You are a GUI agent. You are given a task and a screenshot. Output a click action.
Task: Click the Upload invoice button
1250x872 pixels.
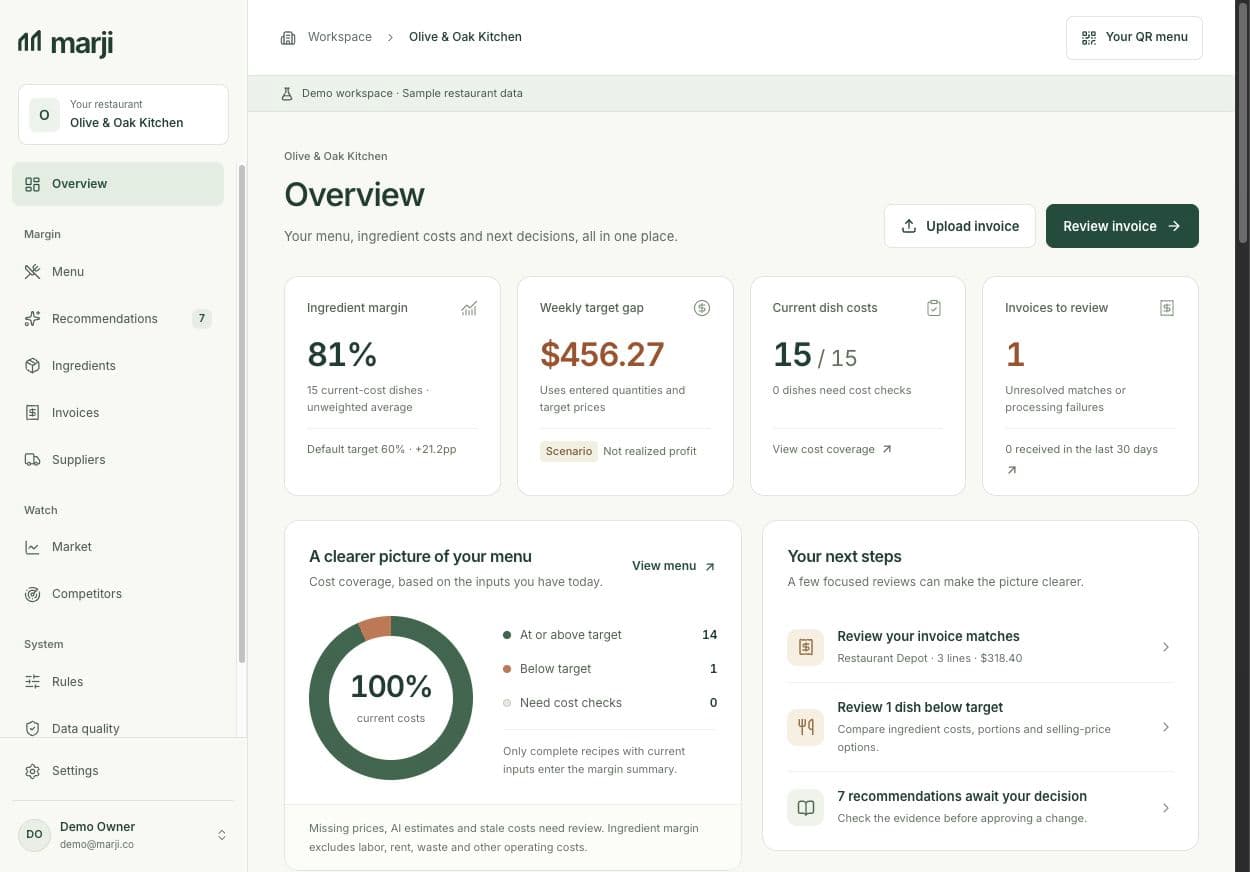pyautogui.click(x=959, y=226)
